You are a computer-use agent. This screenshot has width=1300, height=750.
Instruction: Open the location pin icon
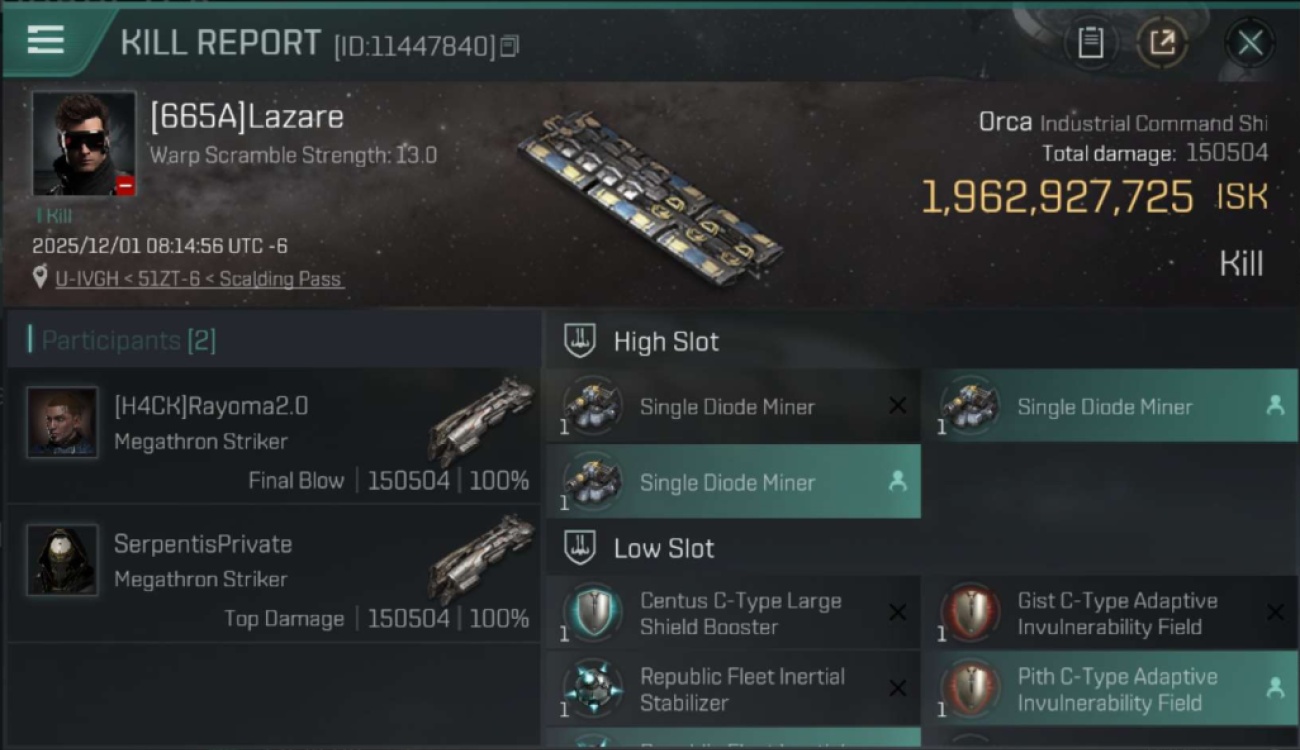click(x=40, y=277)
